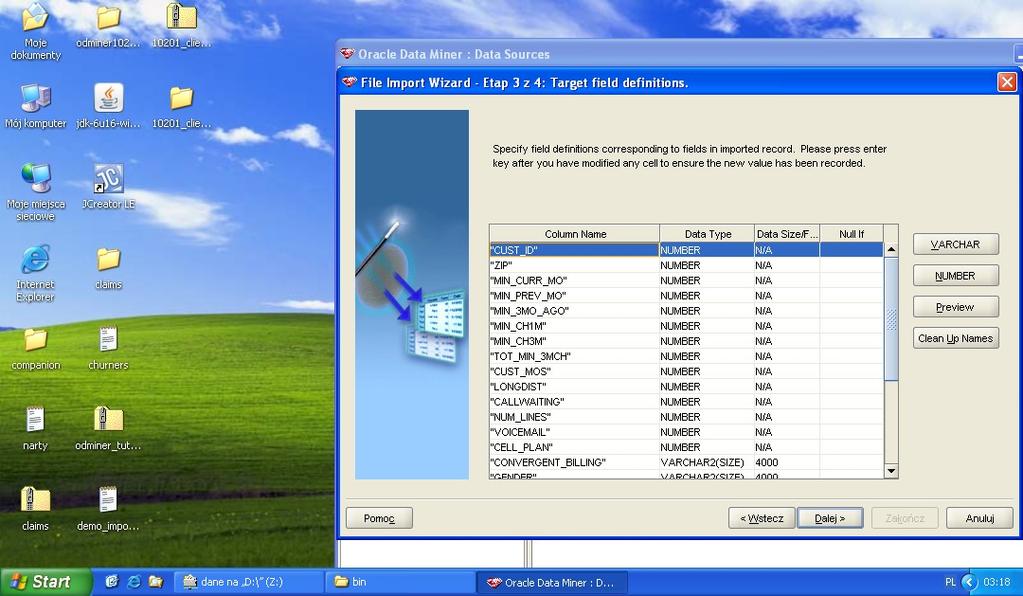The height and width of the screenshot is (596, 1023).
Task: Select the "CUST_ID" row
Action: click(687, 250)
